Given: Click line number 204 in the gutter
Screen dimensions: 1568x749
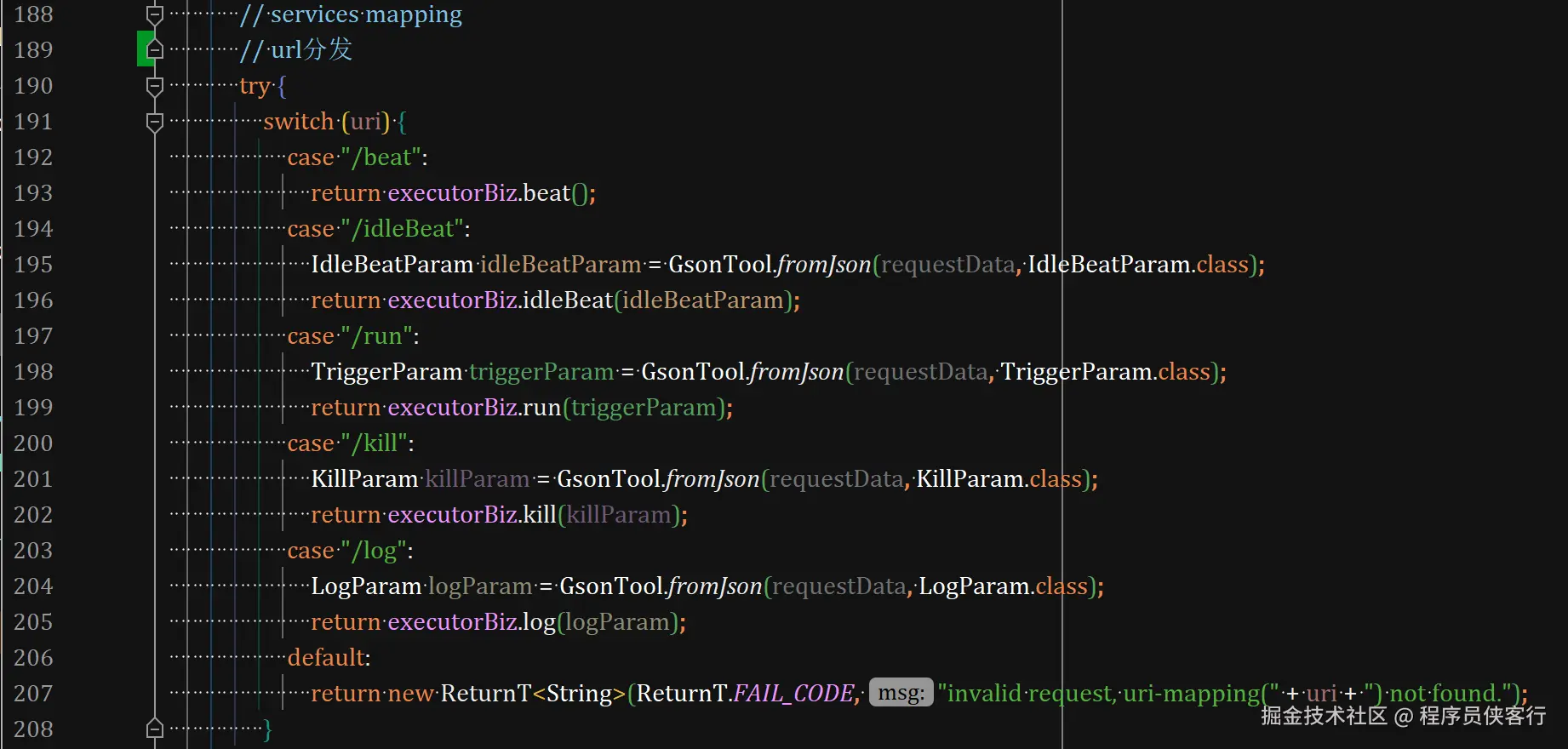Looking at the screenshot, I should [33, 586].
